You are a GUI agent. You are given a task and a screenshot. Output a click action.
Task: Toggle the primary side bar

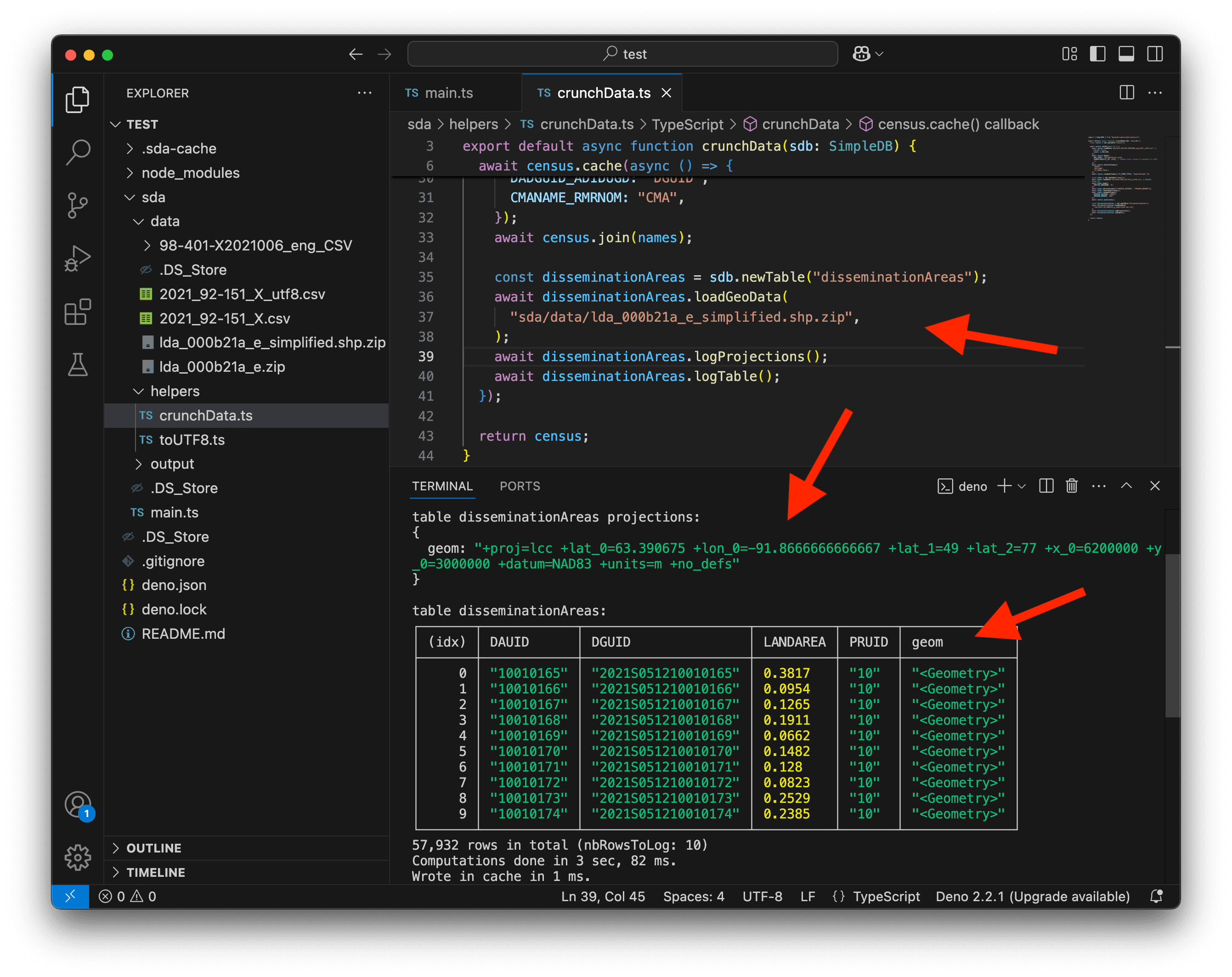1098,54
